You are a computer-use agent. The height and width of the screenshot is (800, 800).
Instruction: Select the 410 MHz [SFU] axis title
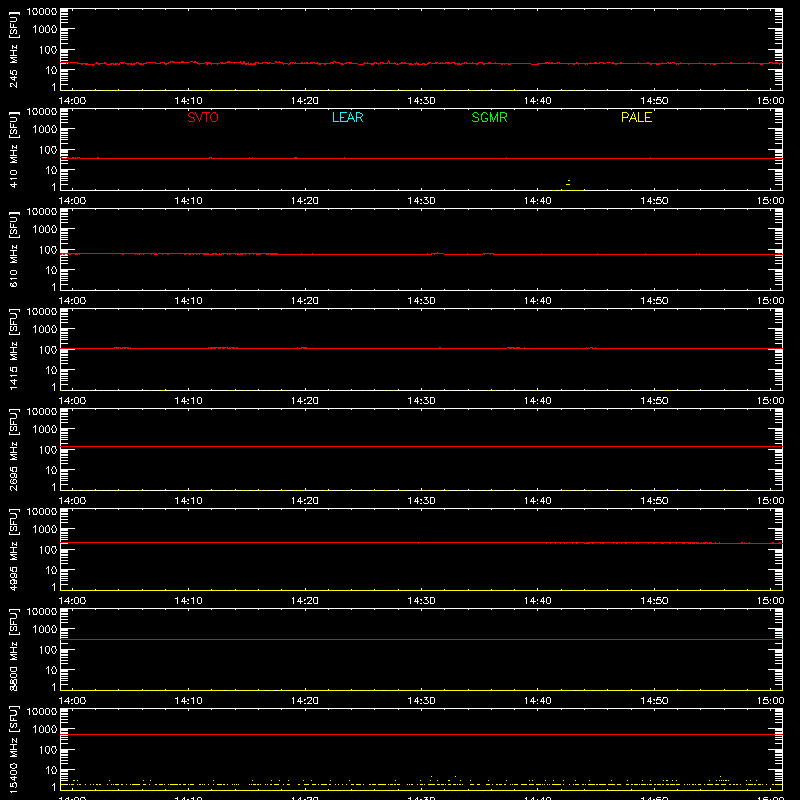[13, 149]
